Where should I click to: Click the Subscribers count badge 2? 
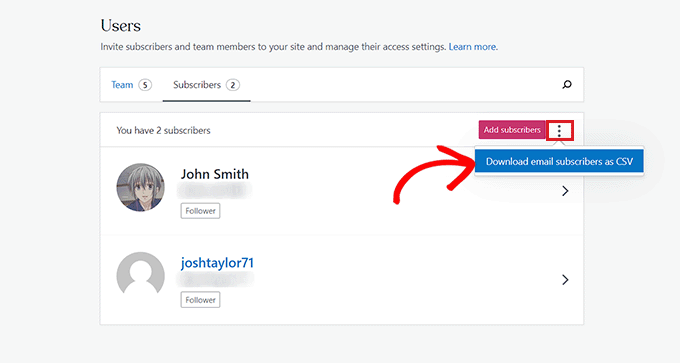click(x=233, y=85)
